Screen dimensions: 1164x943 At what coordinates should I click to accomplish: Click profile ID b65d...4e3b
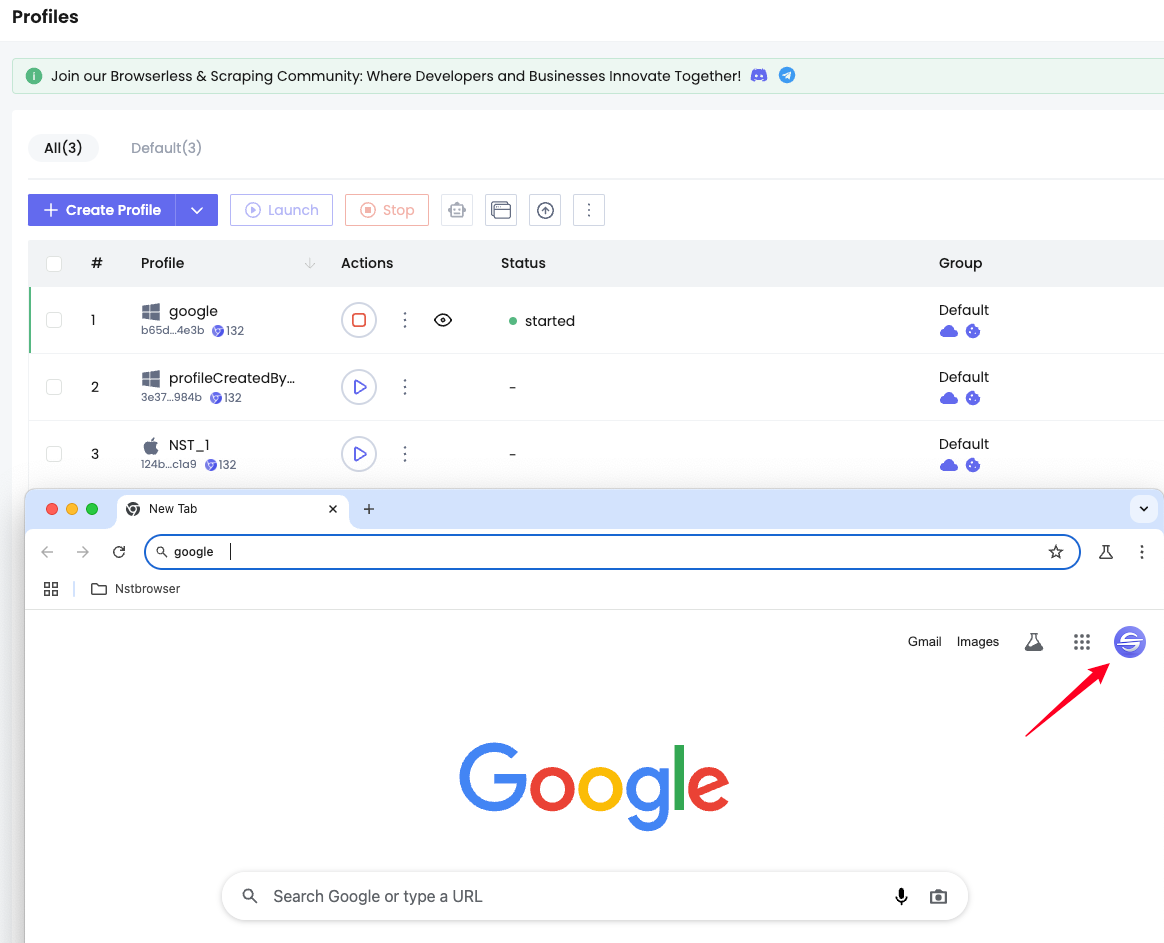(172, 330)
